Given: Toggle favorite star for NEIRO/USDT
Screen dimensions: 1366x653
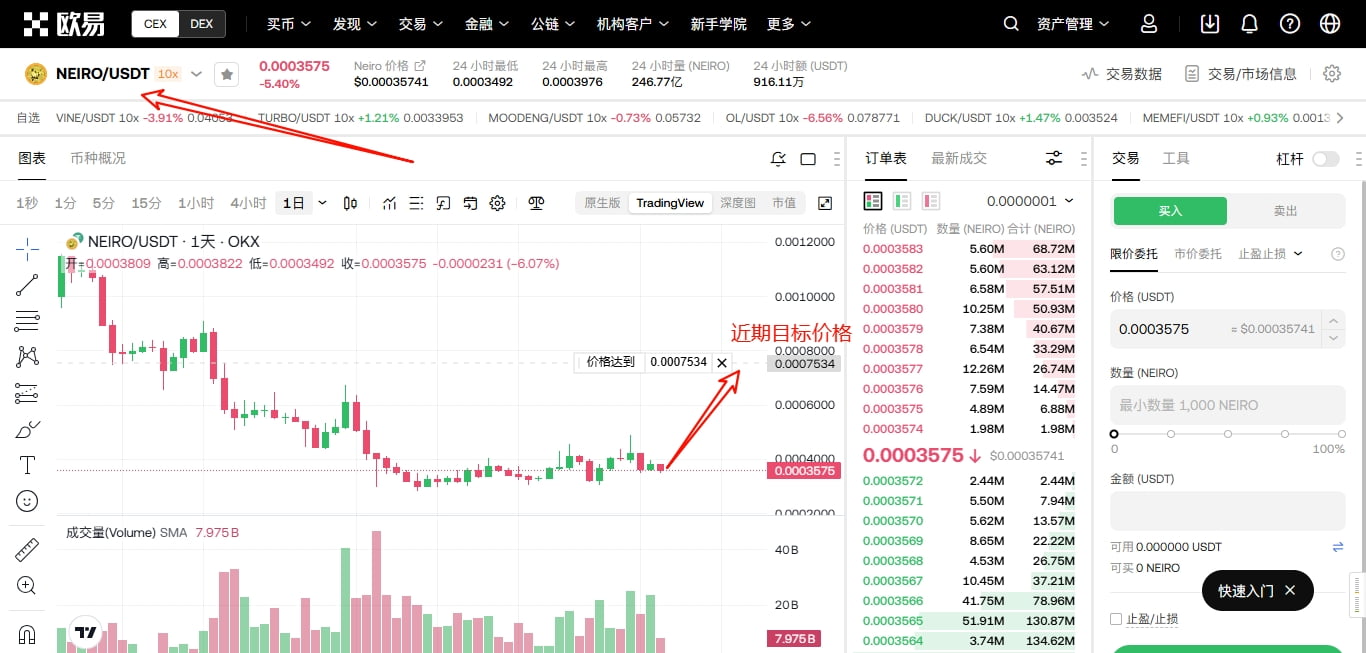Looking at the screenshot, I should pos(227,73).
